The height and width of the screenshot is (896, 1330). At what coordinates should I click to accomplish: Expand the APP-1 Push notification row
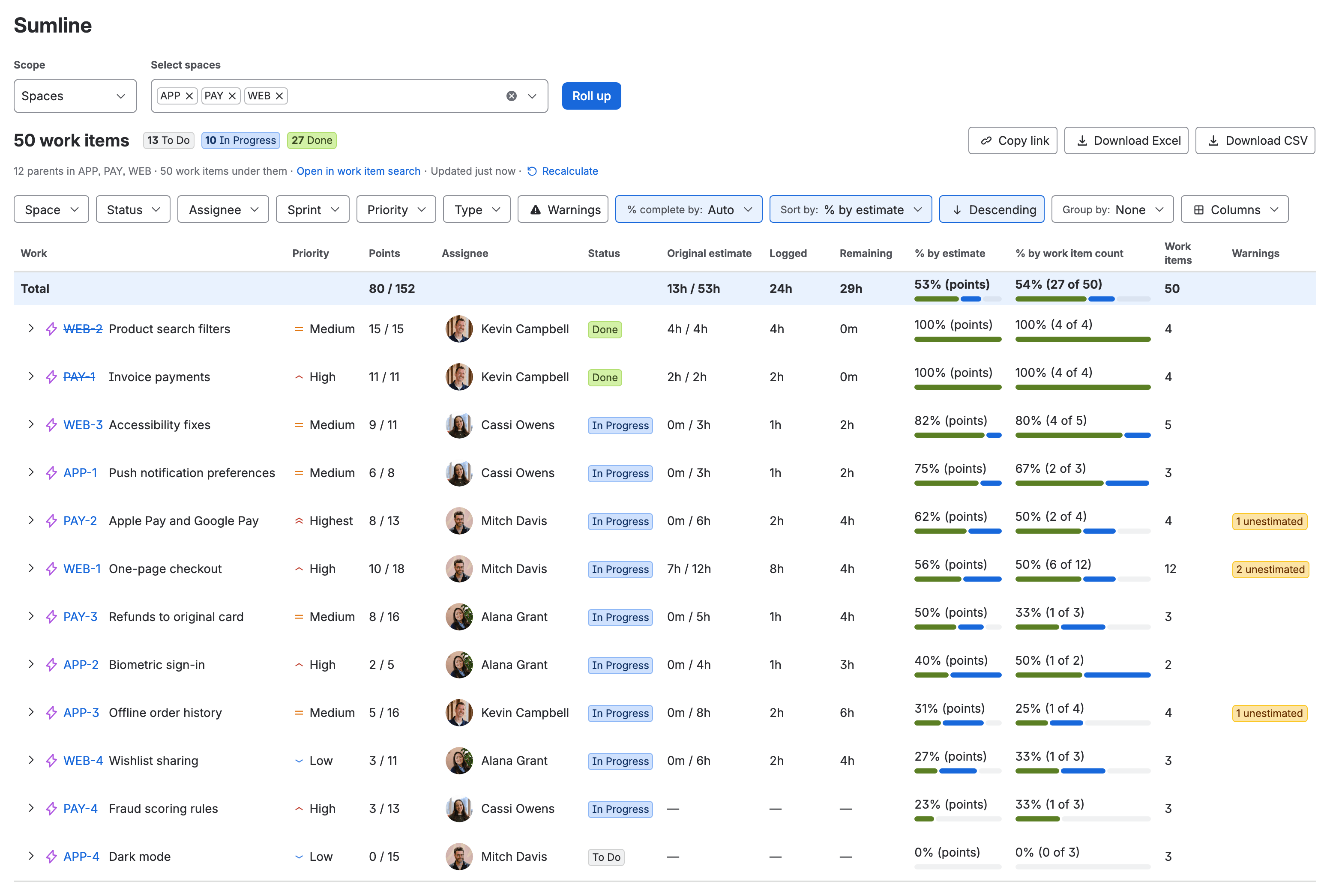click(x=31, y=472)
